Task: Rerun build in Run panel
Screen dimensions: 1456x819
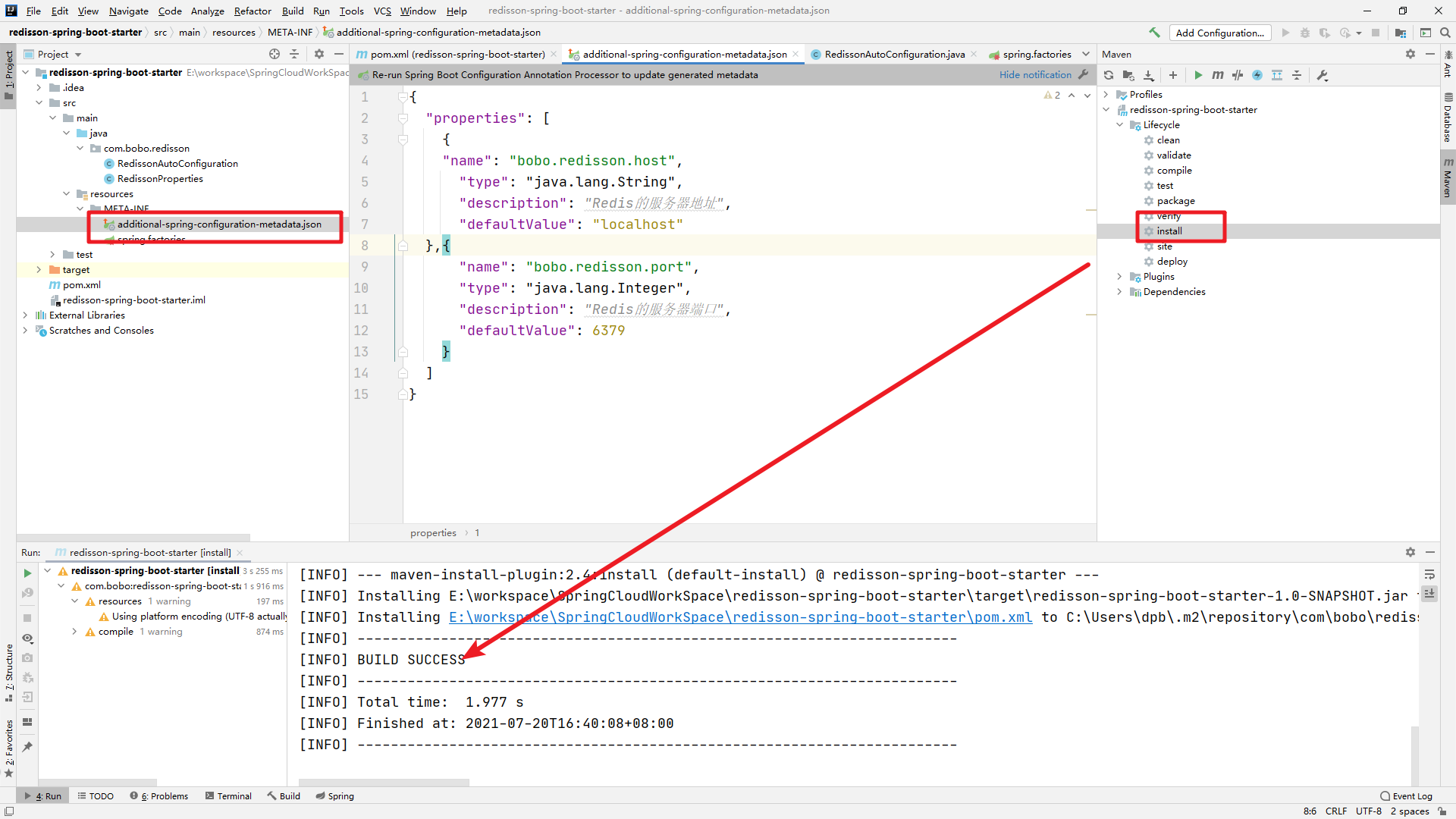Action: (x=27, y=573)
